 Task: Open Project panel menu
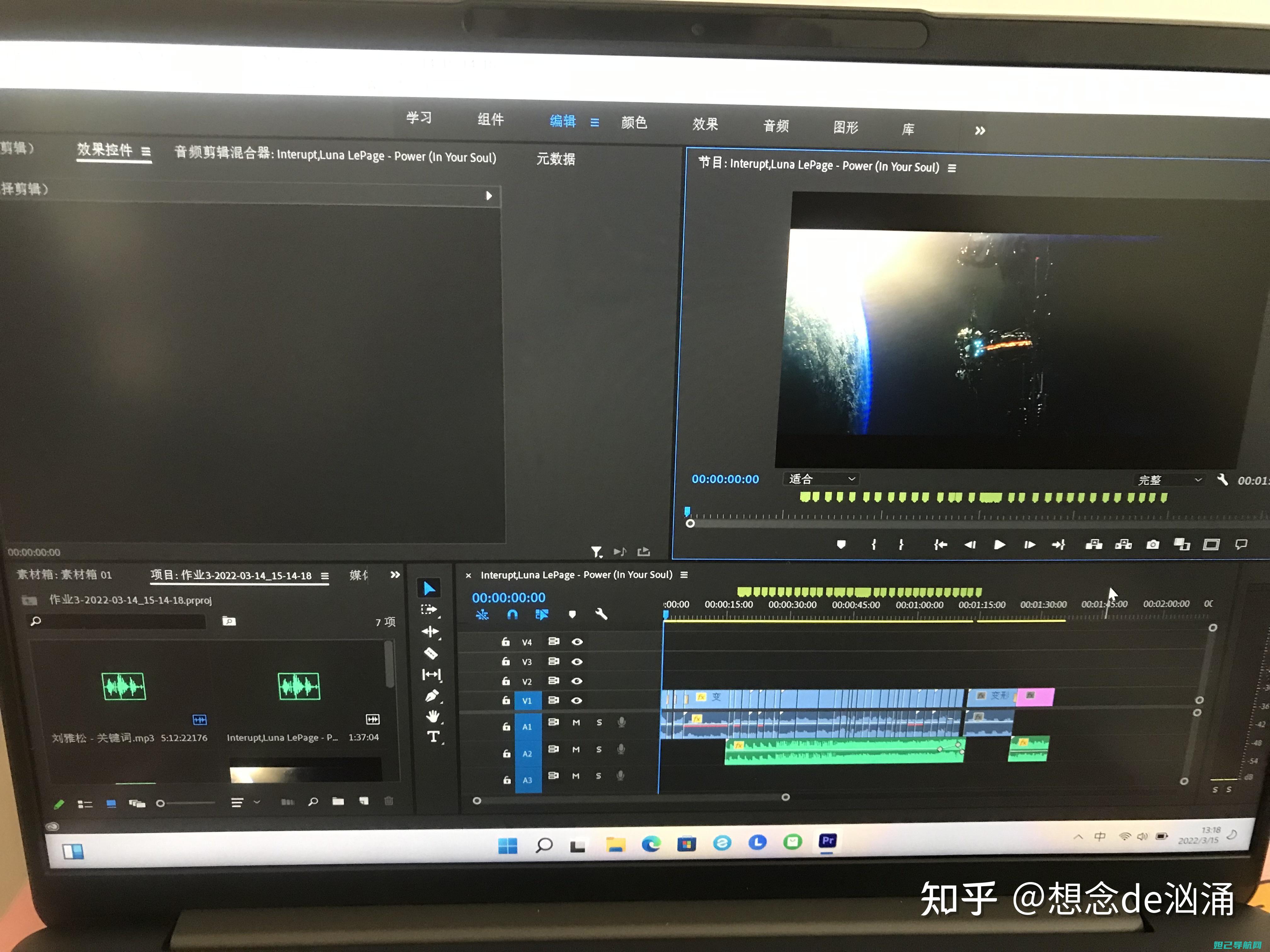[324, 575]
